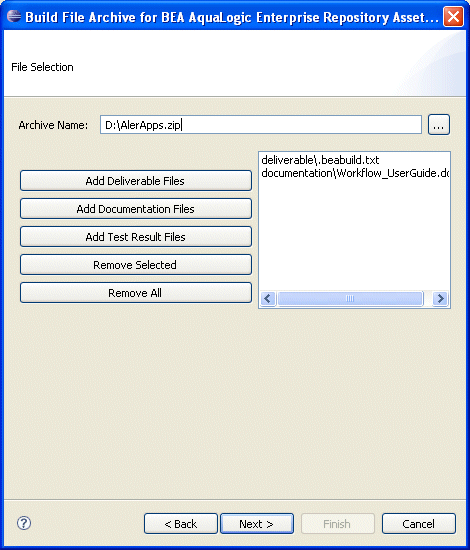Click the horizontal scrollbar thumb
Viewport: 470px width, 550px height.
click(x=350, y=299)
